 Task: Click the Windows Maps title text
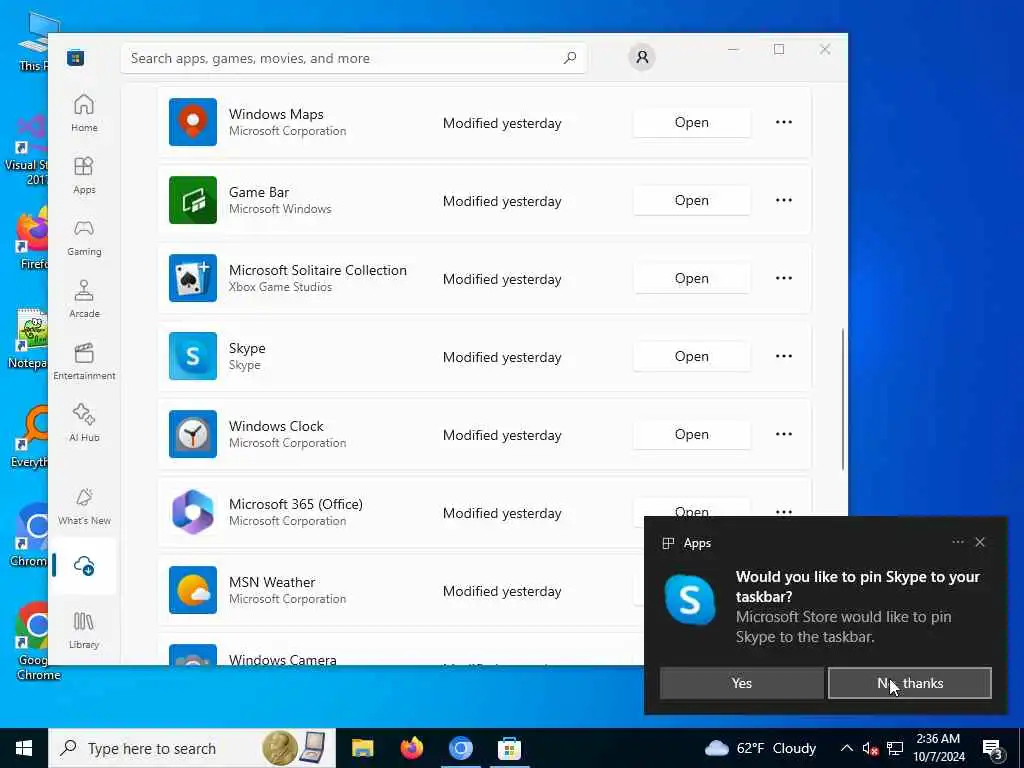click(276, 114)
